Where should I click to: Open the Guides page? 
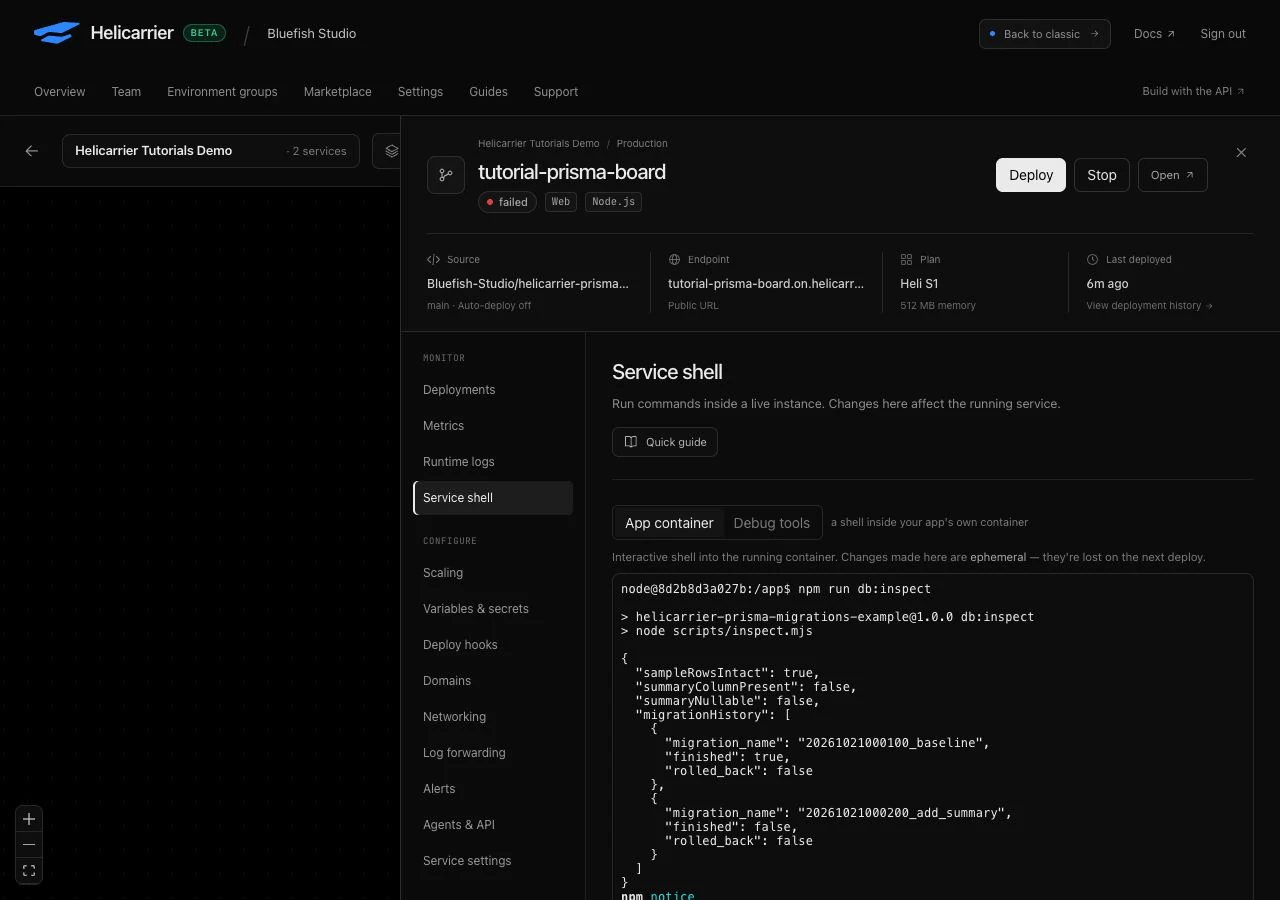488,91
